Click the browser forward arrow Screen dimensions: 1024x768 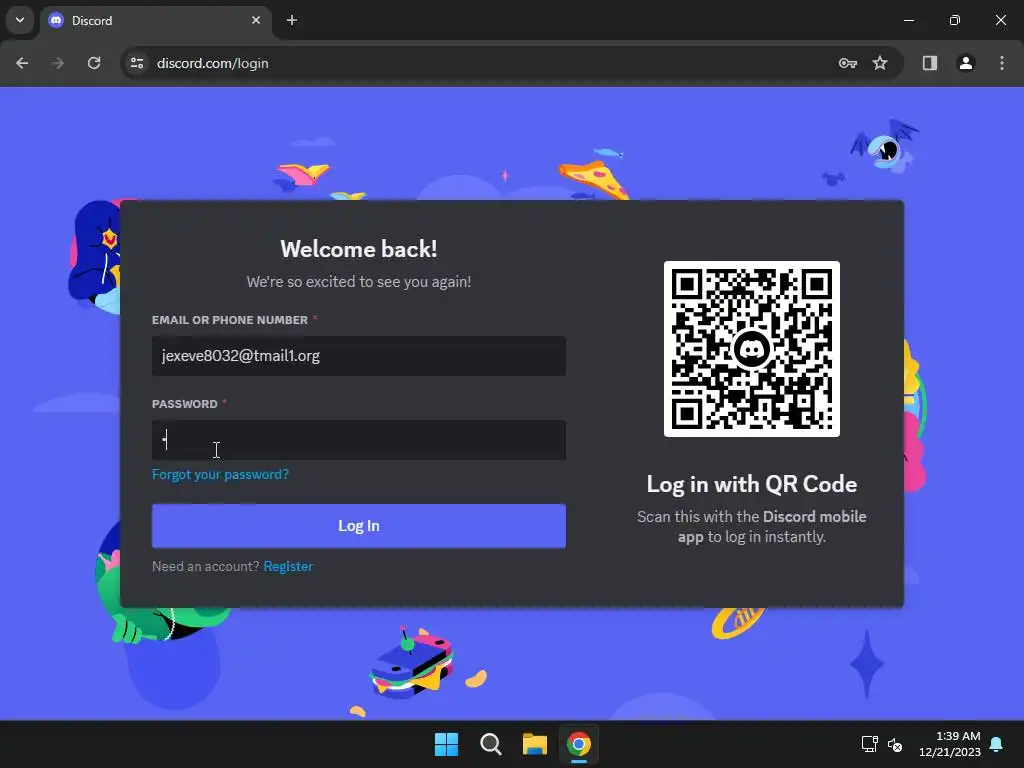point(58,63)
